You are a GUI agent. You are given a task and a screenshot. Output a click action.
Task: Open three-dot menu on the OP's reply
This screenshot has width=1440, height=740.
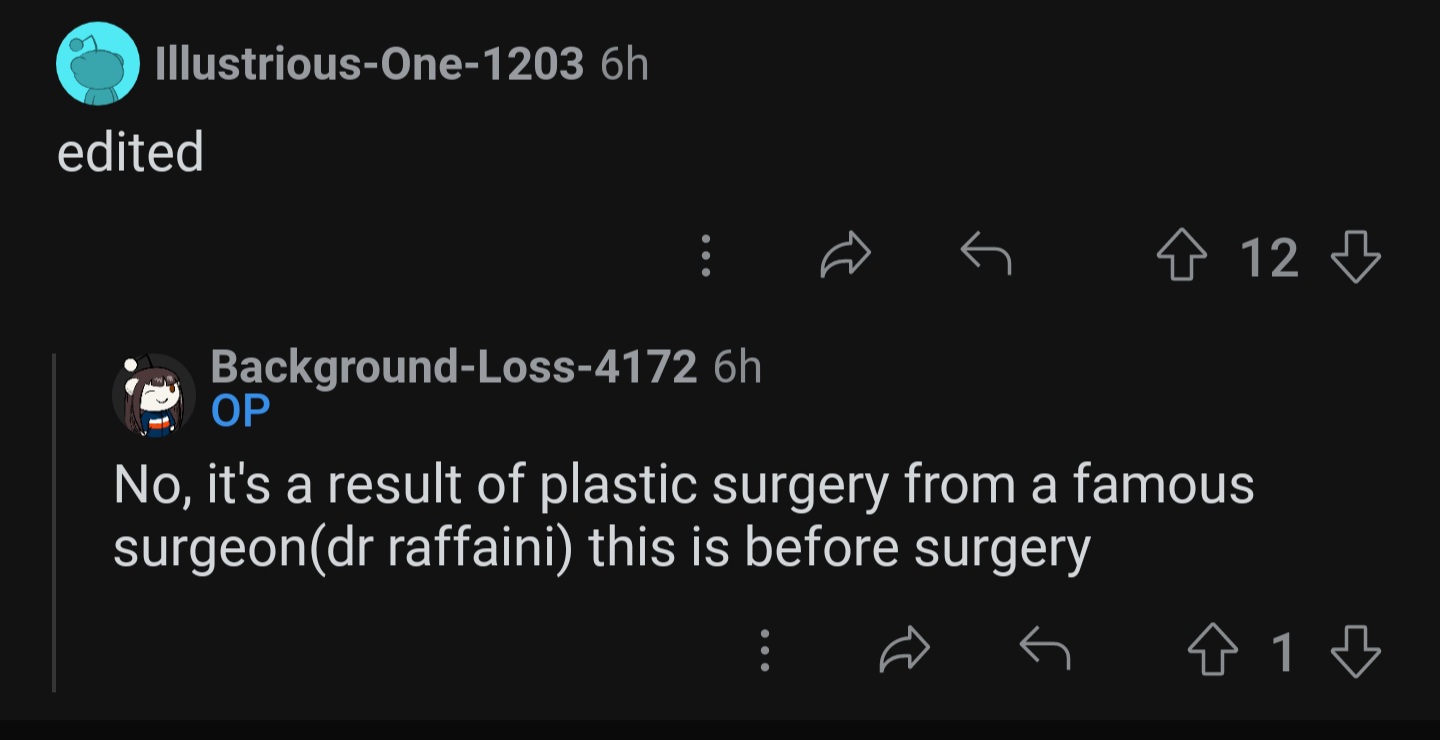click(765, 650)
